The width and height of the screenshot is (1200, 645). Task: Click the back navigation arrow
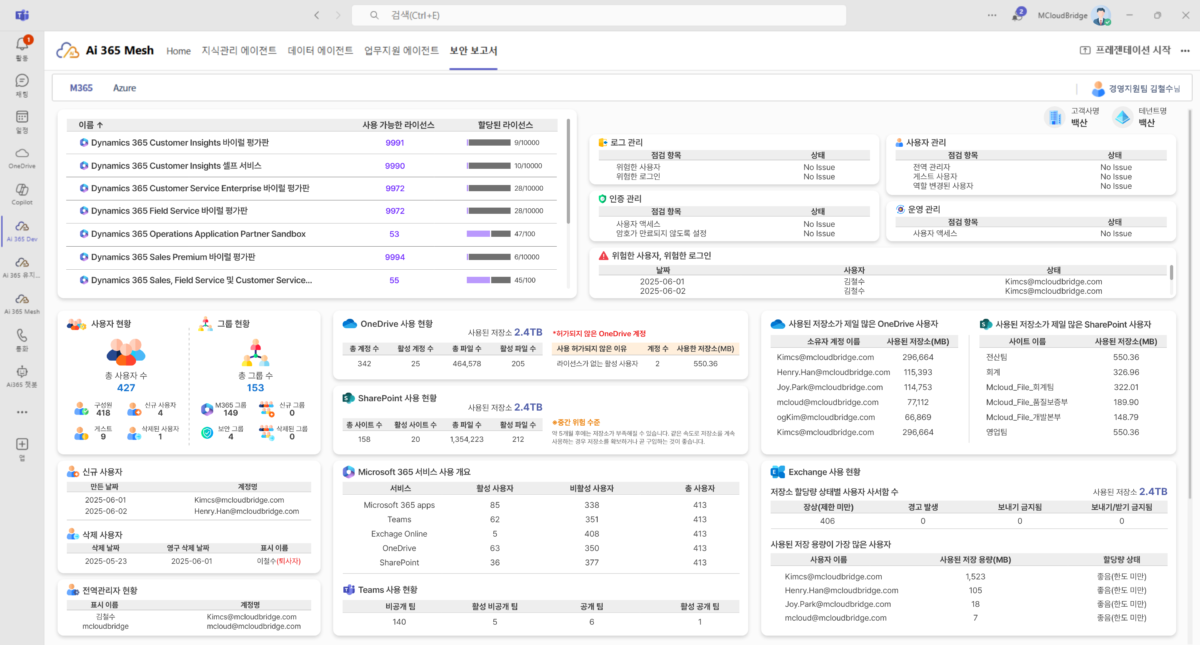click(x=317, y=15)
